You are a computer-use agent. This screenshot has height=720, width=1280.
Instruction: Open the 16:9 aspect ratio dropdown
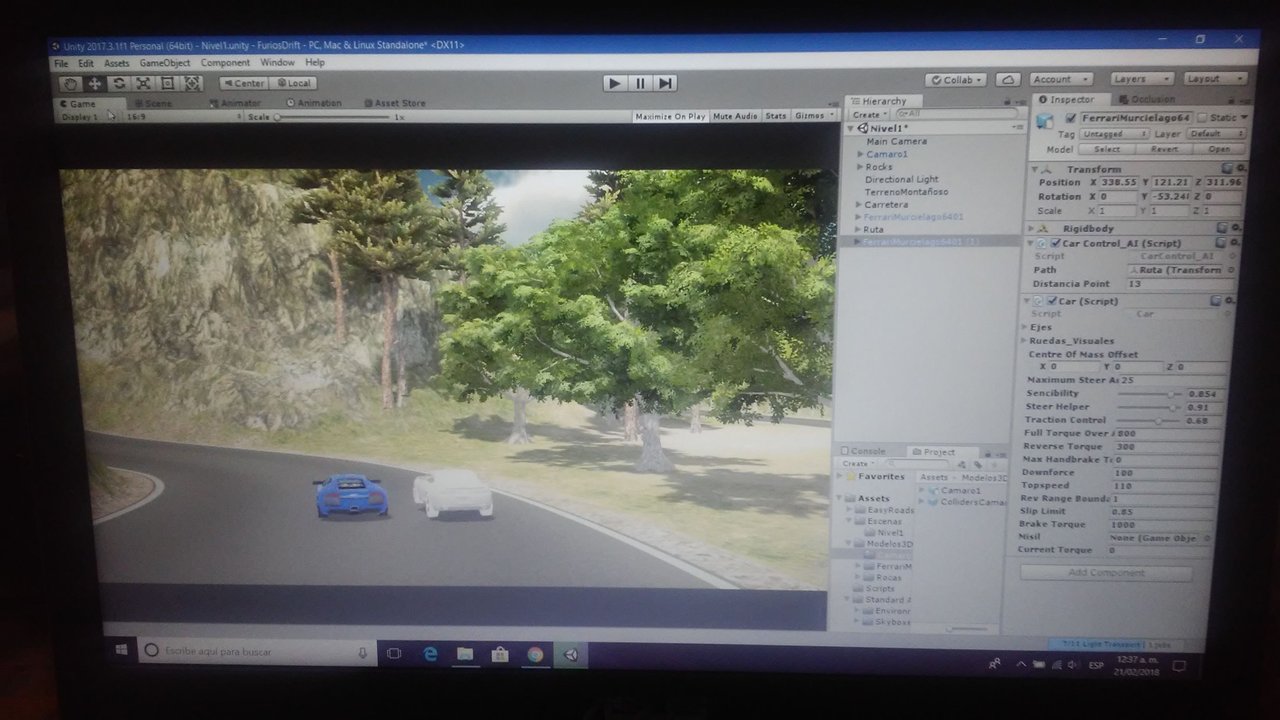coord(182,117)
